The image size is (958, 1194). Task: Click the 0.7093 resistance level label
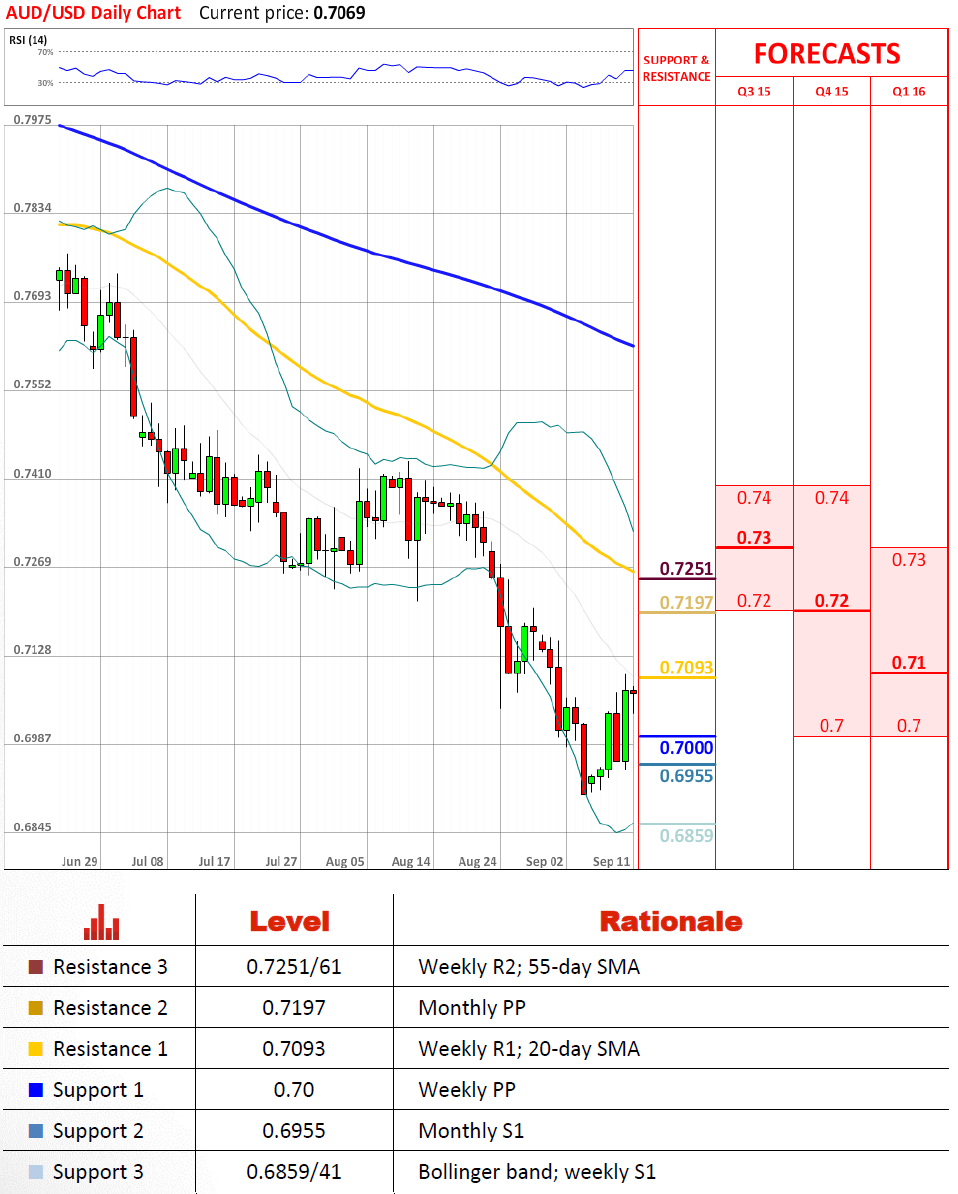point(686,668)
